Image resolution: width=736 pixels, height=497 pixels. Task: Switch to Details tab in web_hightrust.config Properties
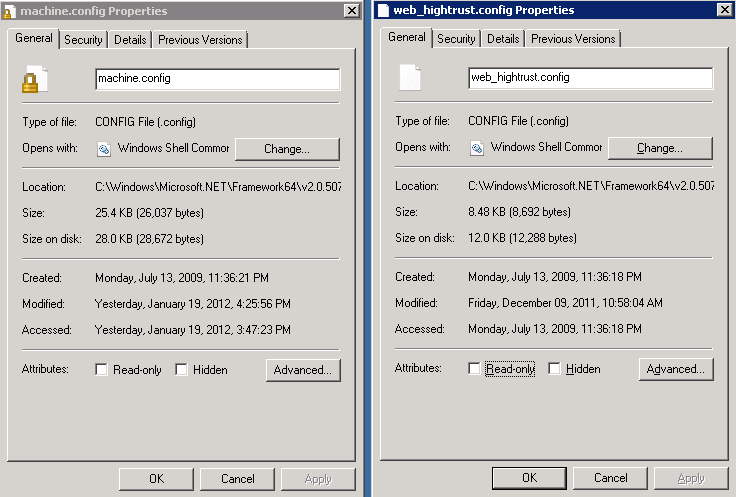[x=503, y=39]
